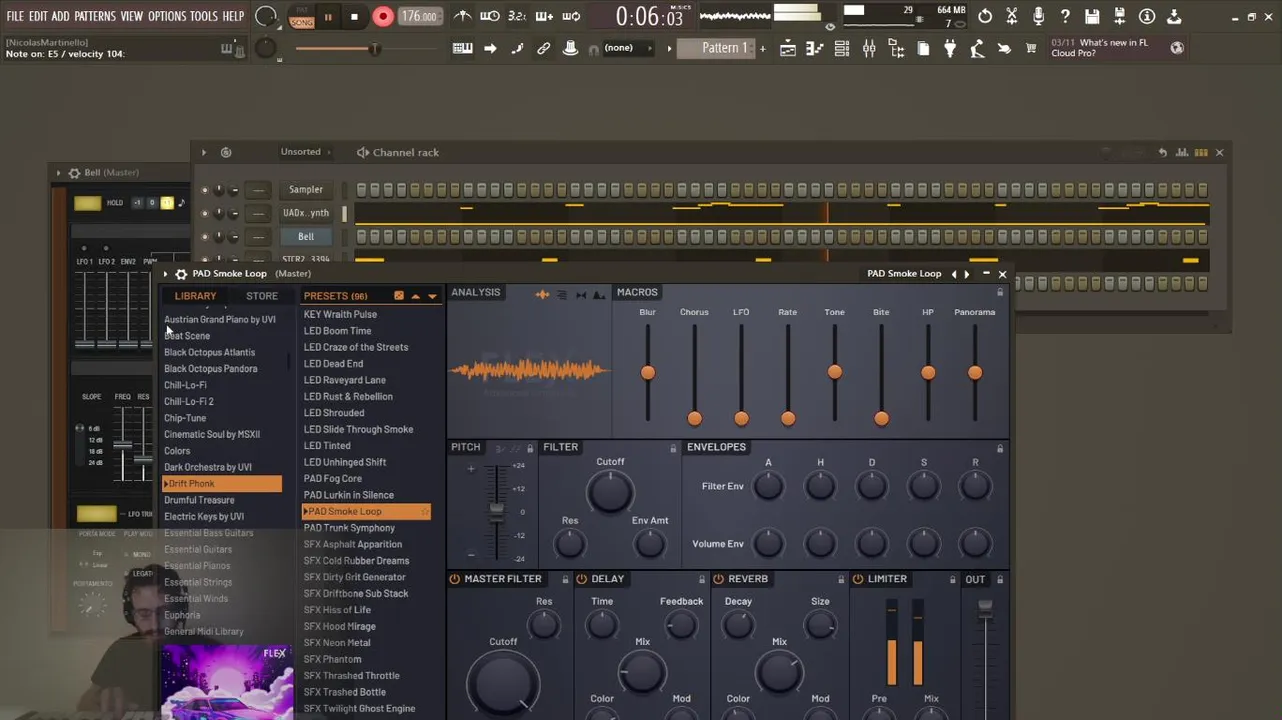Viewport: 1282px width, 720px height.
Task: Open the Unsorted channel filter dropdown
Action: (306, 152)
